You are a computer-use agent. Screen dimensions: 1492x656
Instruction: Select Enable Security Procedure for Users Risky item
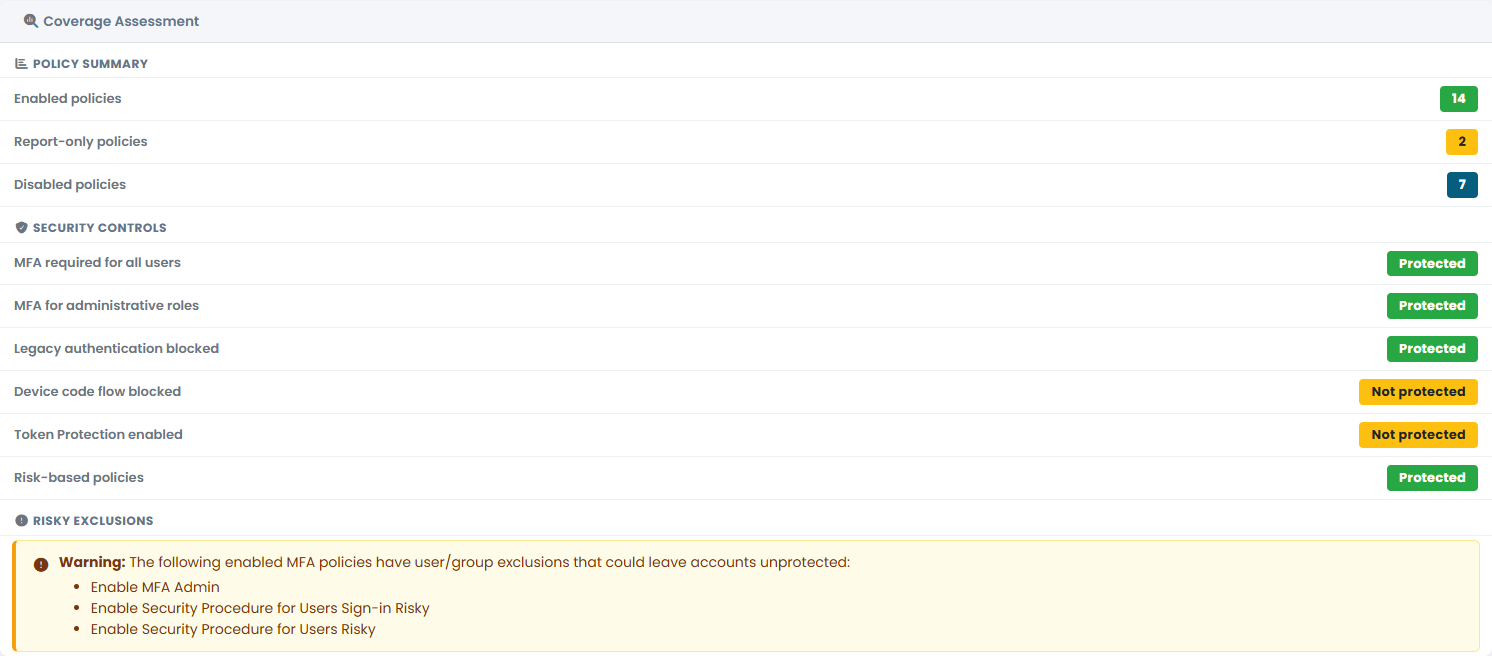click(x=233, y=629)
